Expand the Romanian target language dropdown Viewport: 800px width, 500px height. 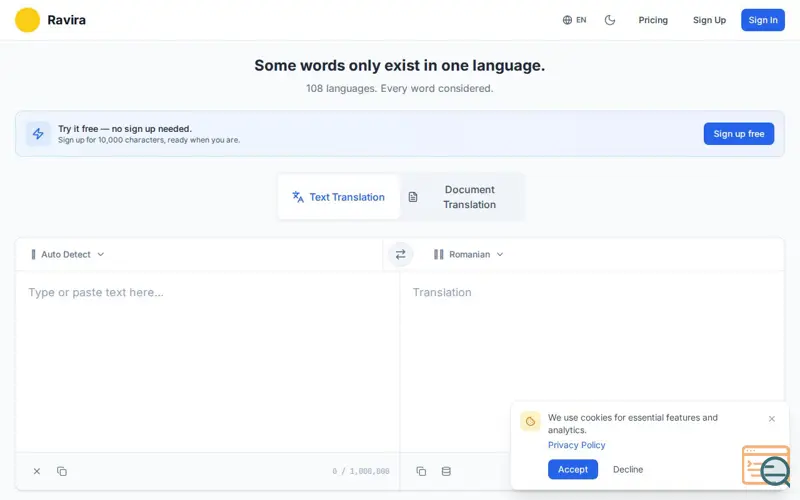pos(468,254)
